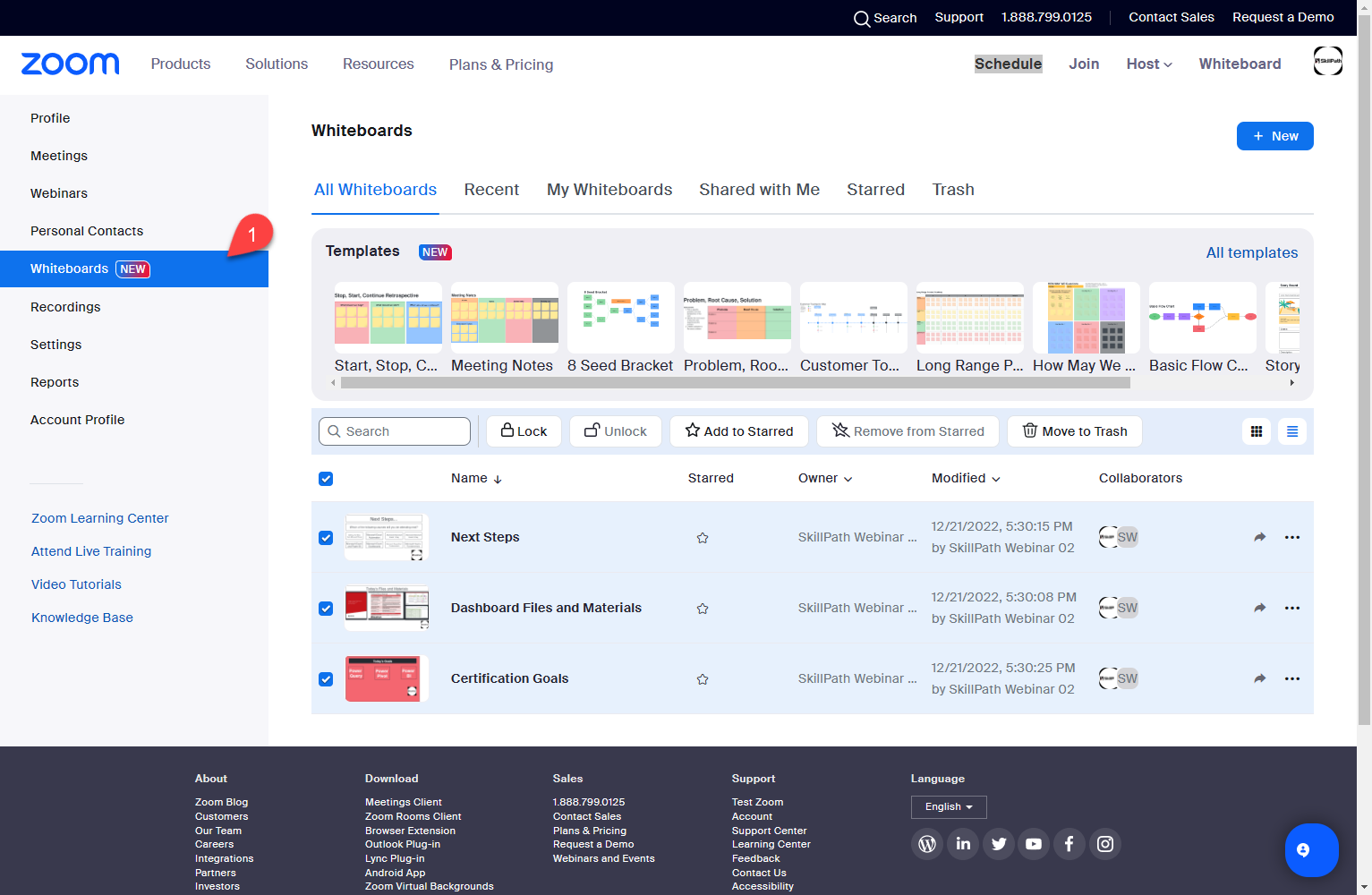The height and width of the screenshot is (895, 1372).
Task: Open the chat help bubble
Action: pyautogui.click(x=1311, y=850)
